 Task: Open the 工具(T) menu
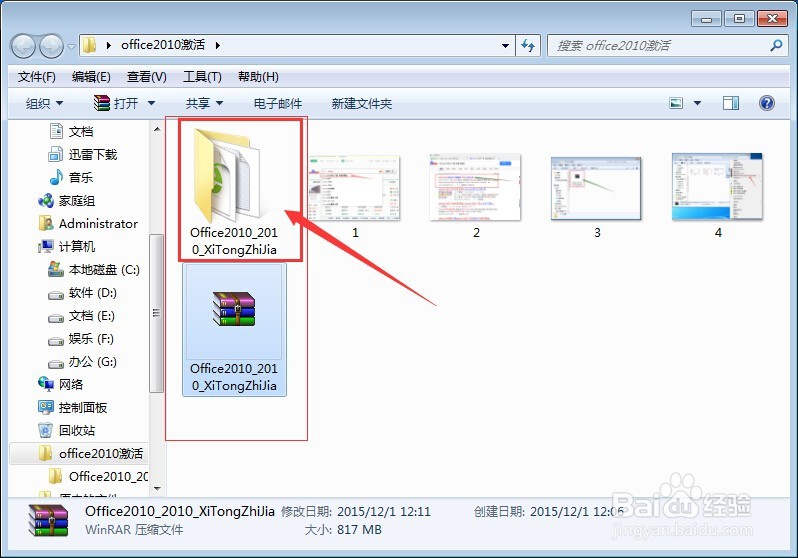[202, 77]
